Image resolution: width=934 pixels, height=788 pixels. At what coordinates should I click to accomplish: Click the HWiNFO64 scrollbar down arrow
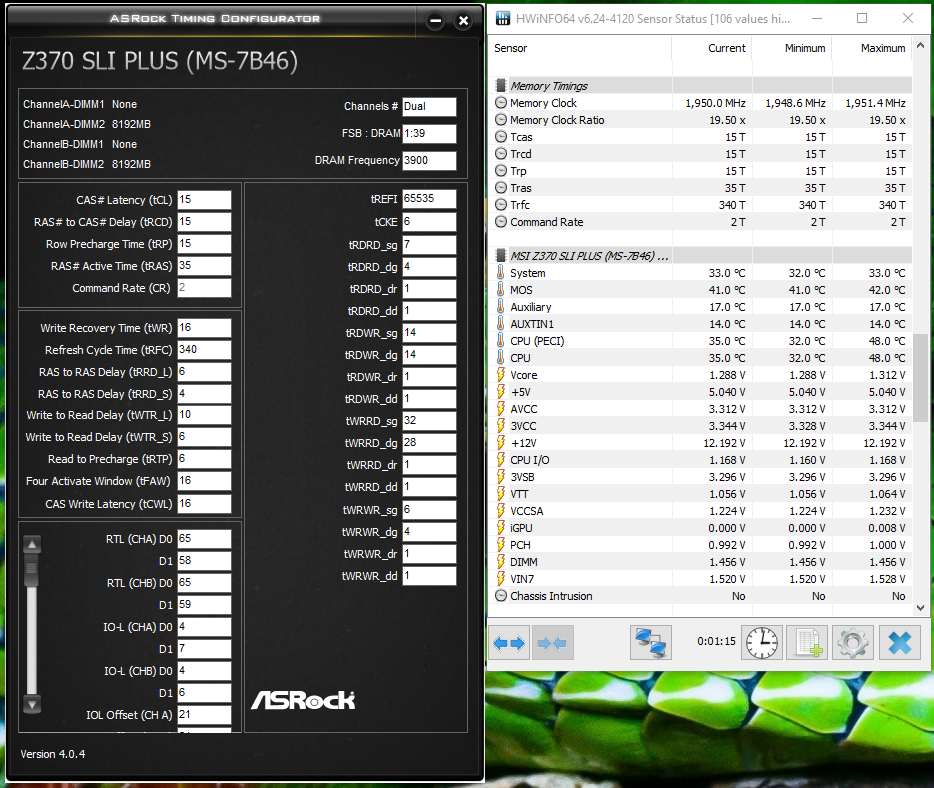tap(920, 608)
